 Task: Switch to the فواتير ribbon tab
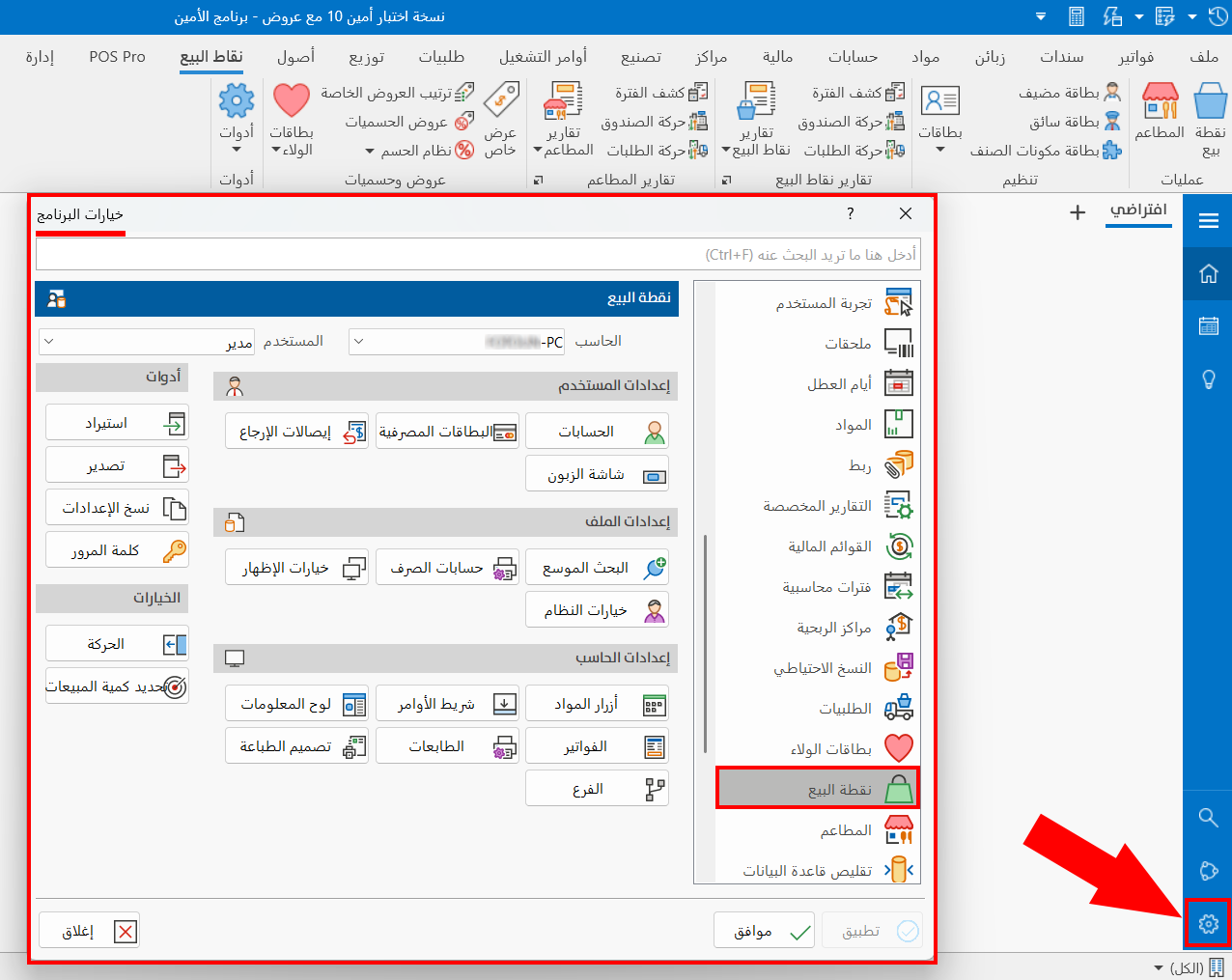[x=1135, y=56]
